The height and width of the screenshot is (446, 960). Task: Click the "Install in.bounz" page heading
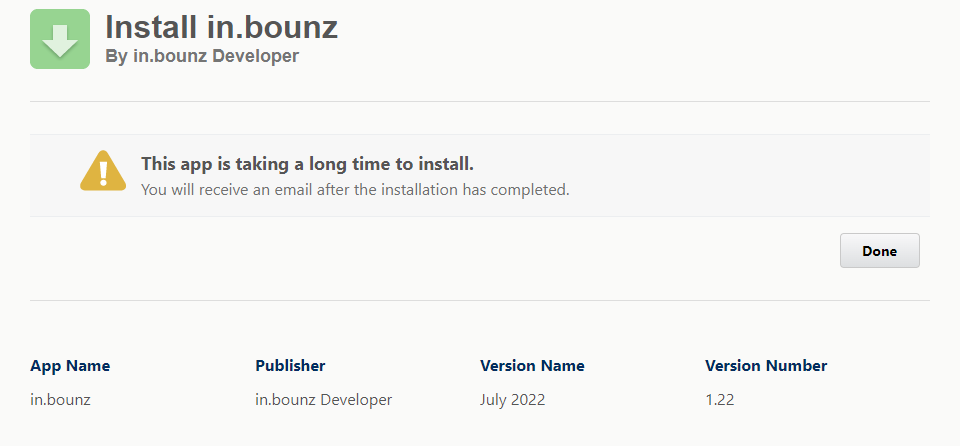point(221,28)
